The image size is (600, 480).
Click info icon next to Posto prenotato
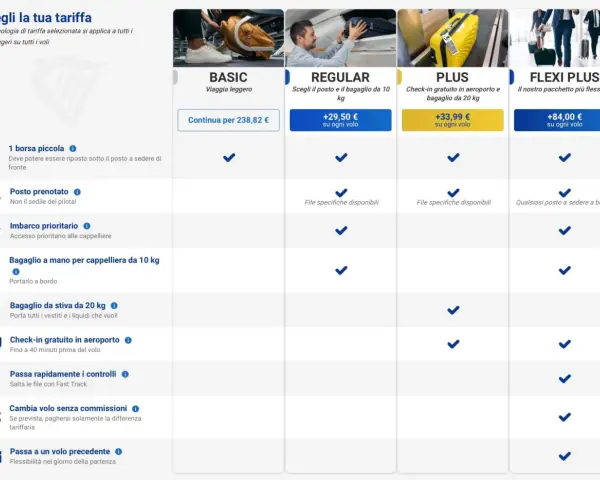pyautogui.click(x=77, y=192)
